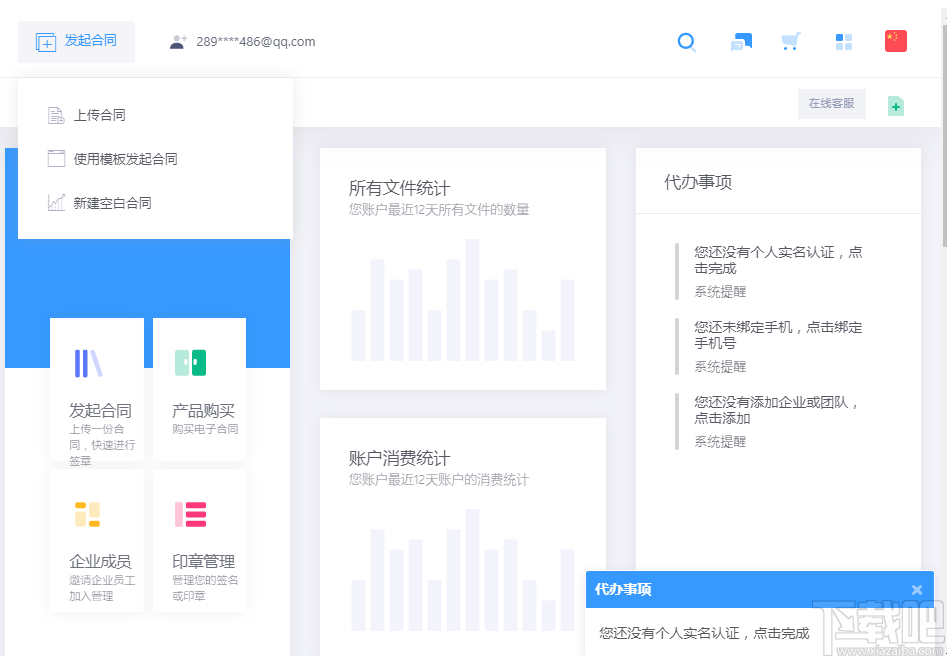This screenshot has width=947, height=656.
Task: Click the China flag language icon
Action: (x=895, y=40)
